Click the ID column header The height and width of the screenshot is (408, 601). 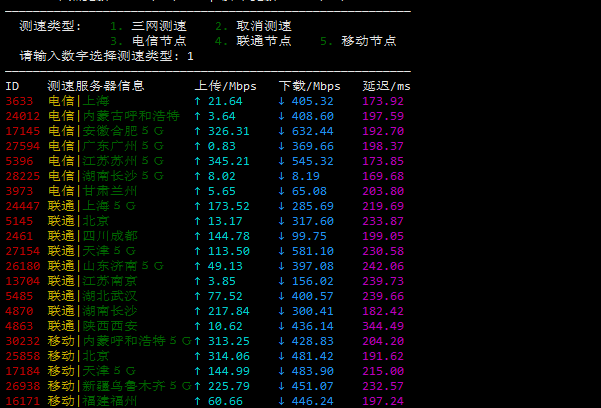click(12, 86)
